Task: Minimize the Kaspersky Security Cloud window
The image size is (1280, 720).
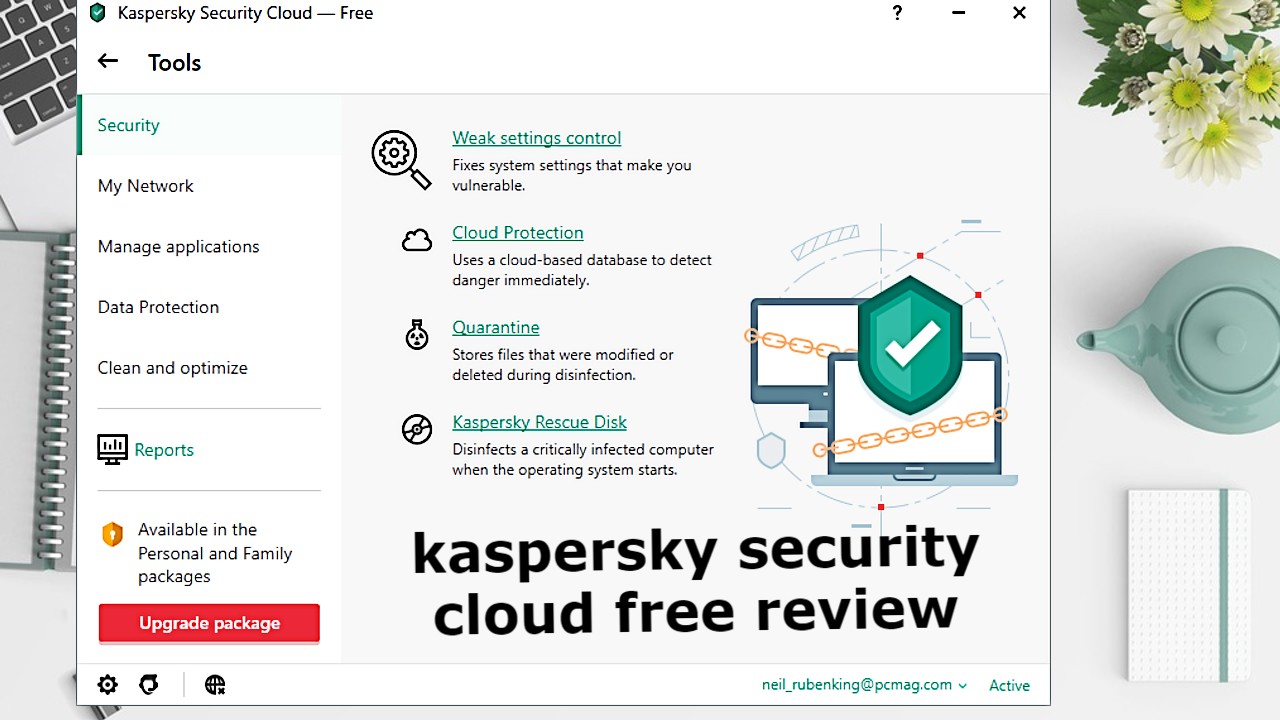Action: [959, 13]
